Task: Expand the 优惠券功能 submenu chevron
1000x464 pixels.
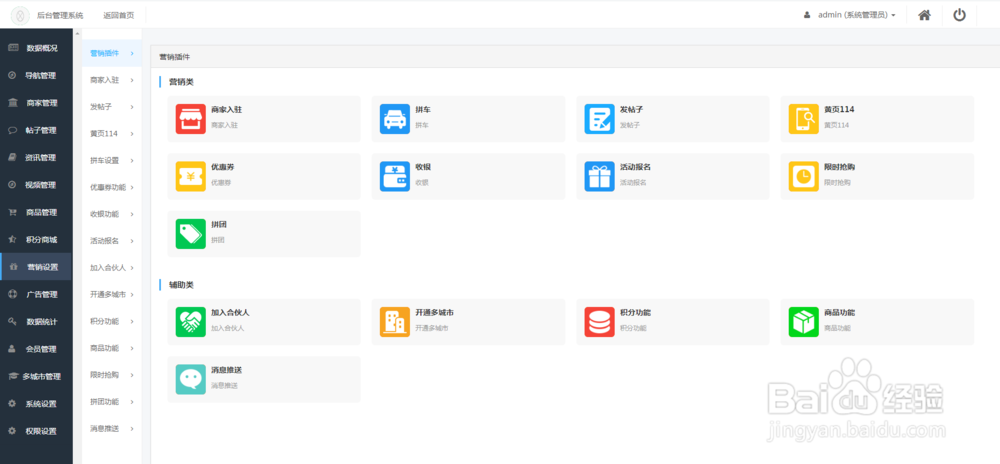Action: [132, 187]
